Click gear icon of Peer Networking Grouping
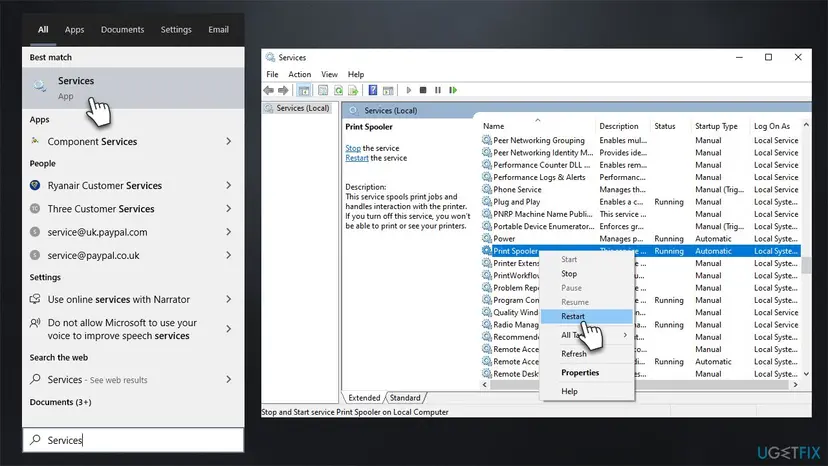The width and height of the screenshot is (828, 466). (486, 140)
